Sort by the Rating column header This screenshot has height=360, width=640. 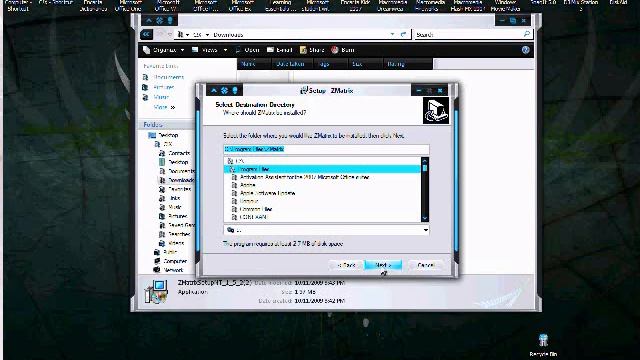click(408, 64)
